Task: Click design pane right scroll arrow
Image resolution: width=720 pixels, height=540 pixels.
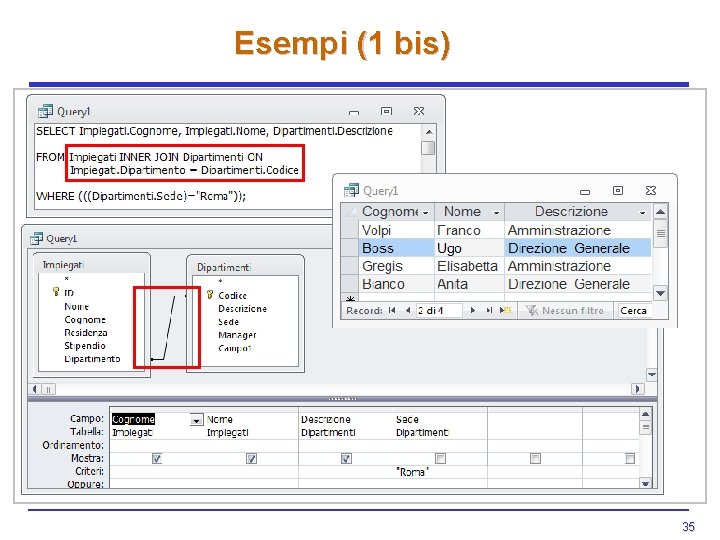Action: [637, 389]
